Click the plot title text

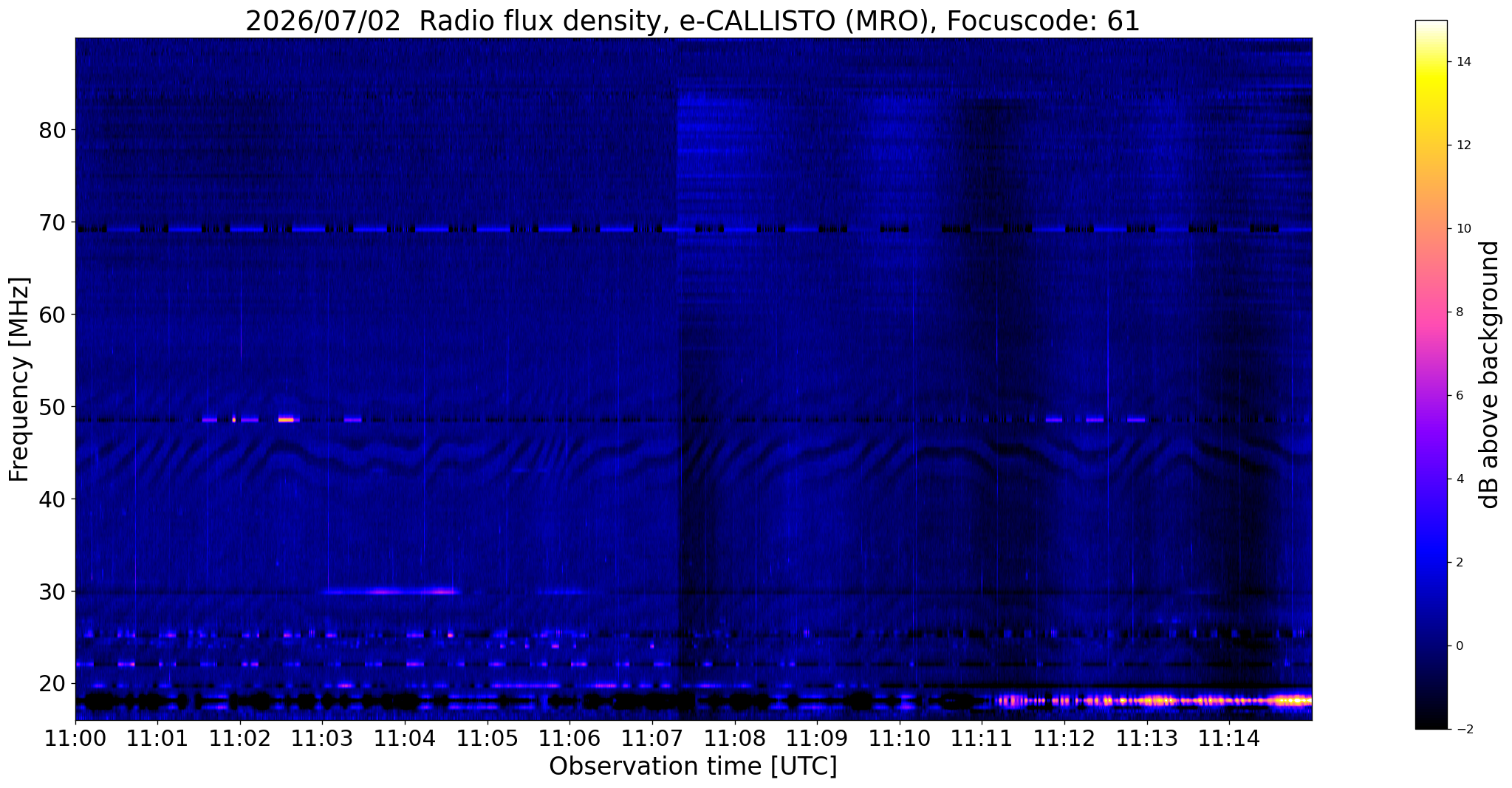[x=693, y=21]
